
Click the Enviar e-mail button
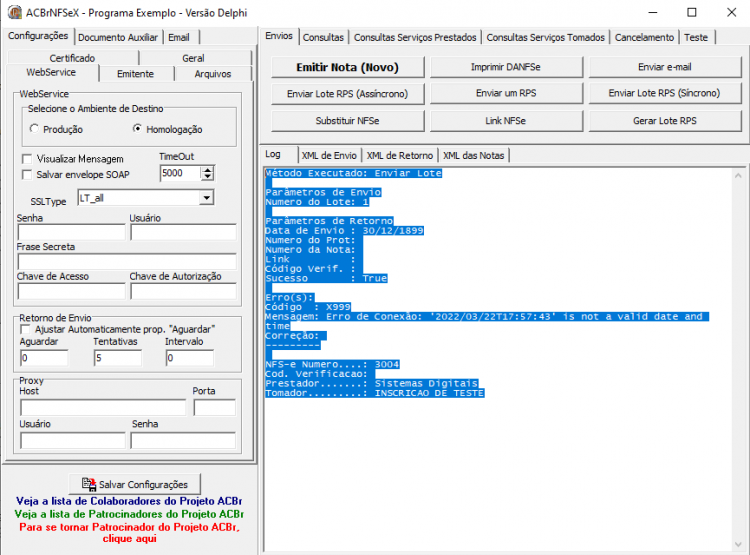(665, 67)
